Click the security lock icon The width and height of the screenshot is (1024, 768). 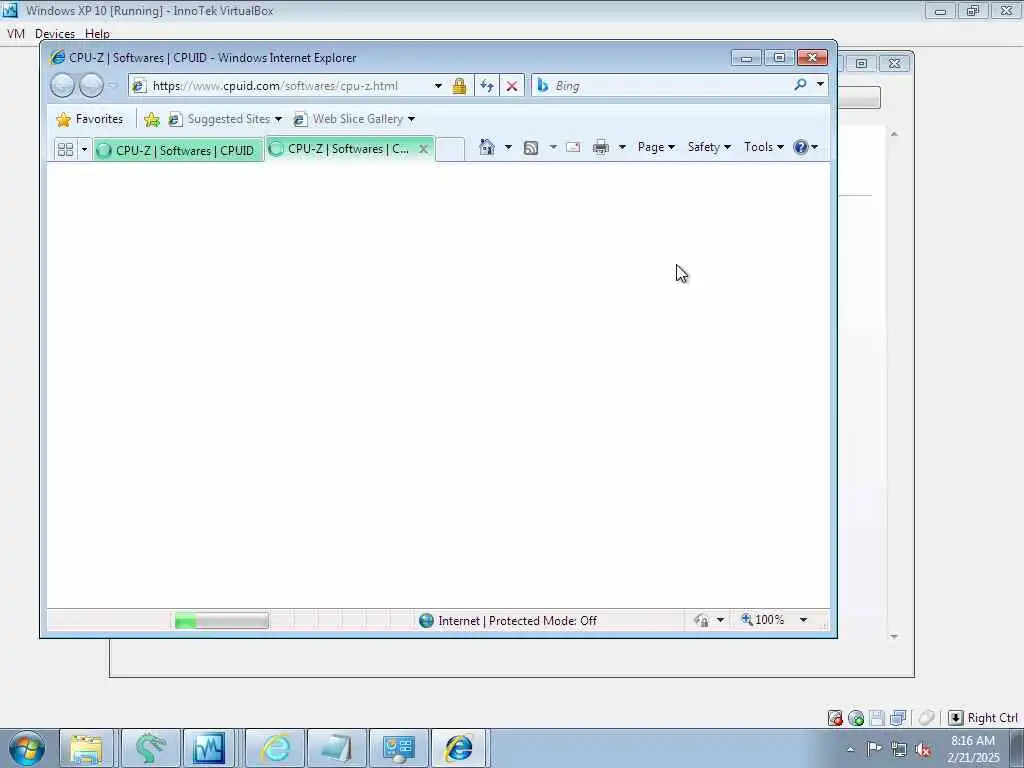pos(459,86)
